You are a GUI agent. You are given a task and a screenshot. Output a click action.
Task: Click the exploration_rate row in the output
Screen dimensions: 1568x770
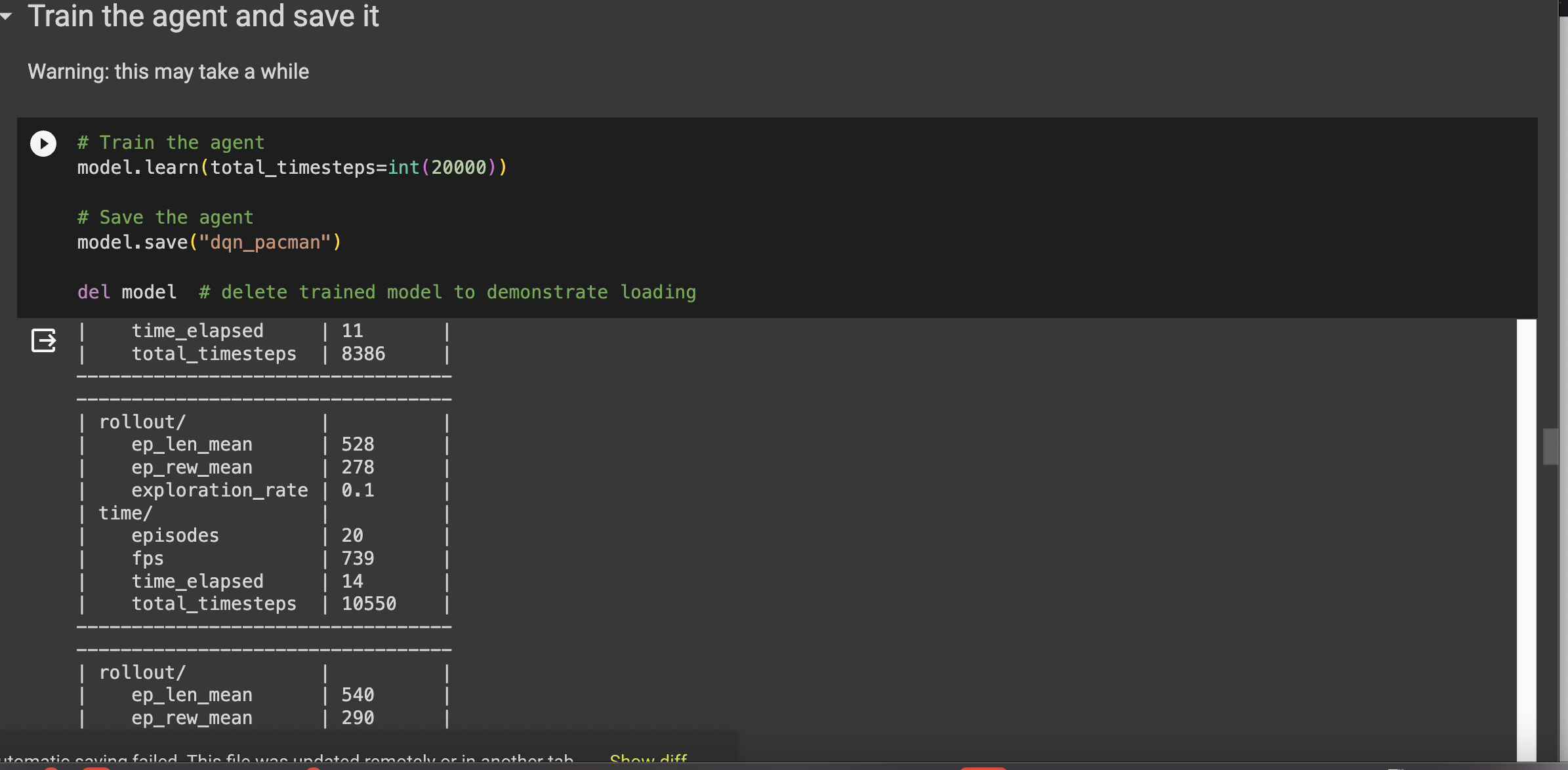tap(219, 491)
